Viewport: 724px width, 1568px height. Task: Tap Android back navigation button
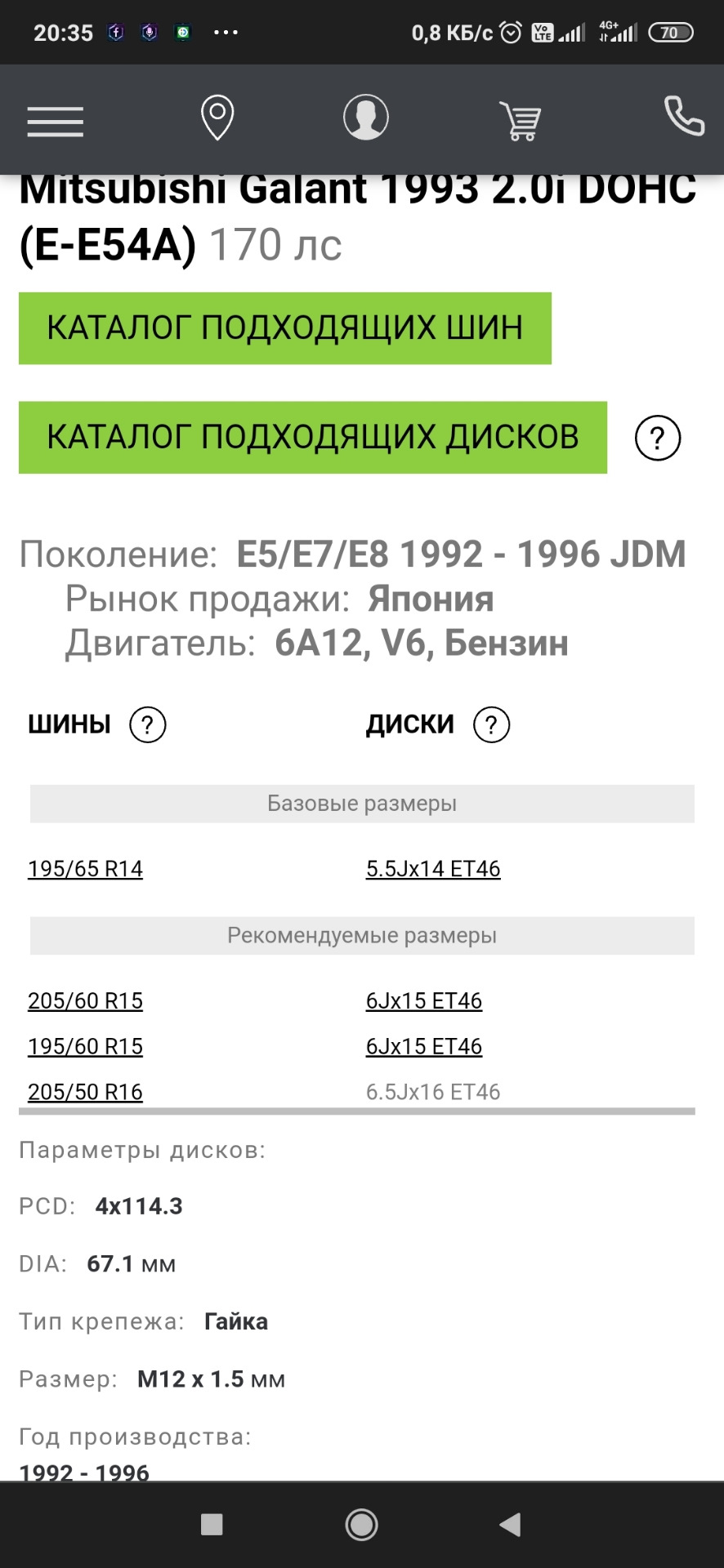(511, 1525)
